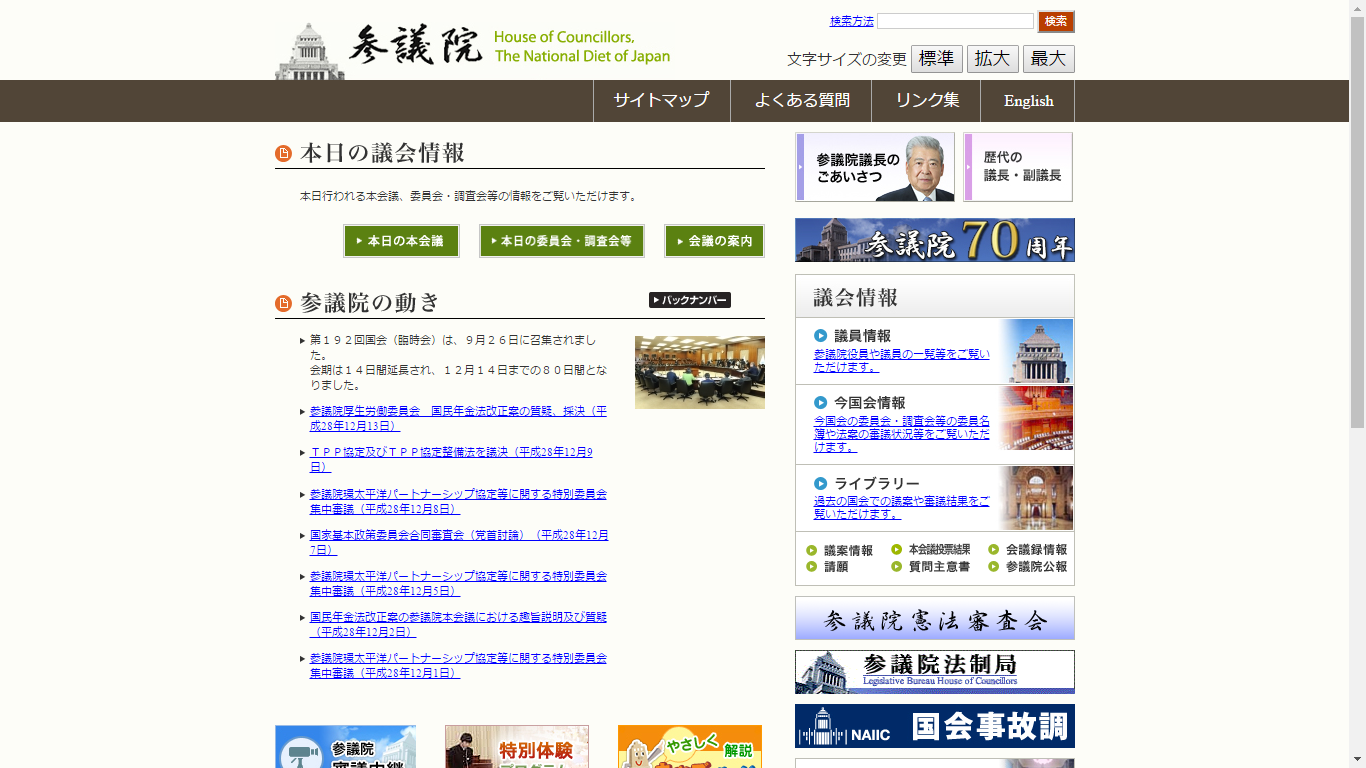
Task: Click the Diet building thumbnail beside 議員情報
Action: pyautogui.click(x=1038, y=351)
